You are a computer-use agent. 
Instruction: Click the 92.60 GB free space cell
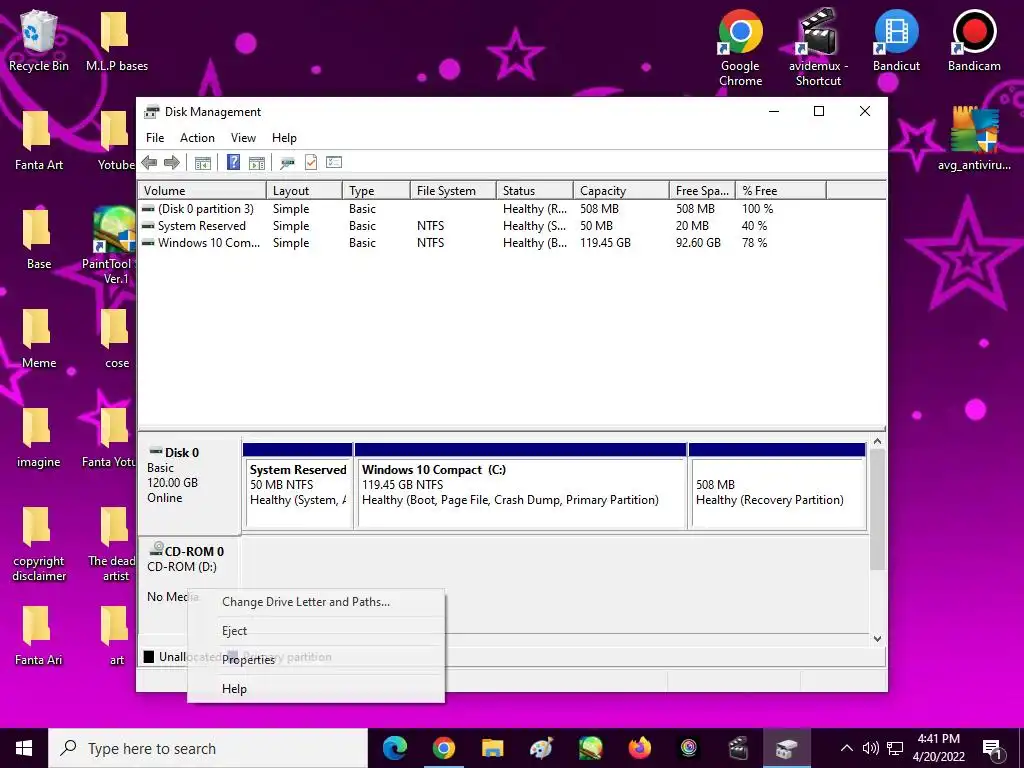click(698, 243)
